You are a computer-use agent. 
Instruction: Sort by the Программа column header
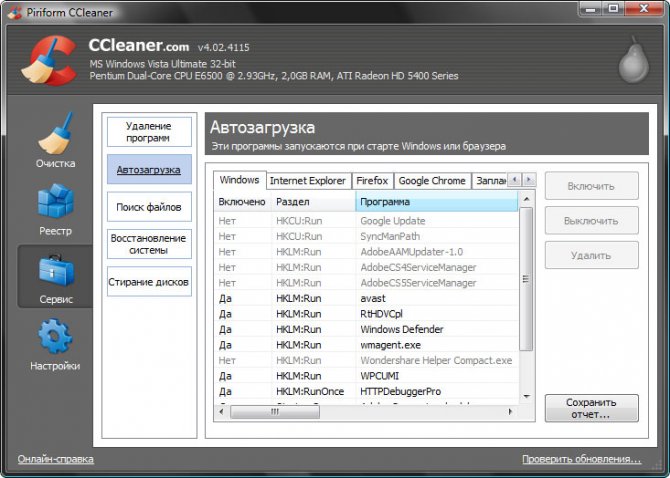pyautogui.click(x=436, y=202)
